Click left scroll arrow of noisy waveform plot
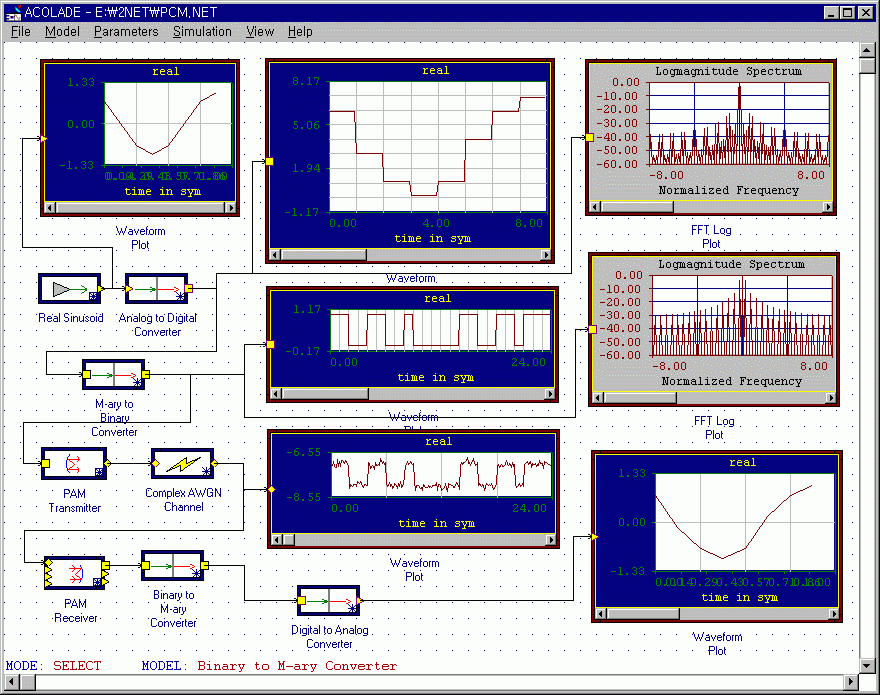The height and width of the screenshot is (695, 880). (x=277, y=539)
